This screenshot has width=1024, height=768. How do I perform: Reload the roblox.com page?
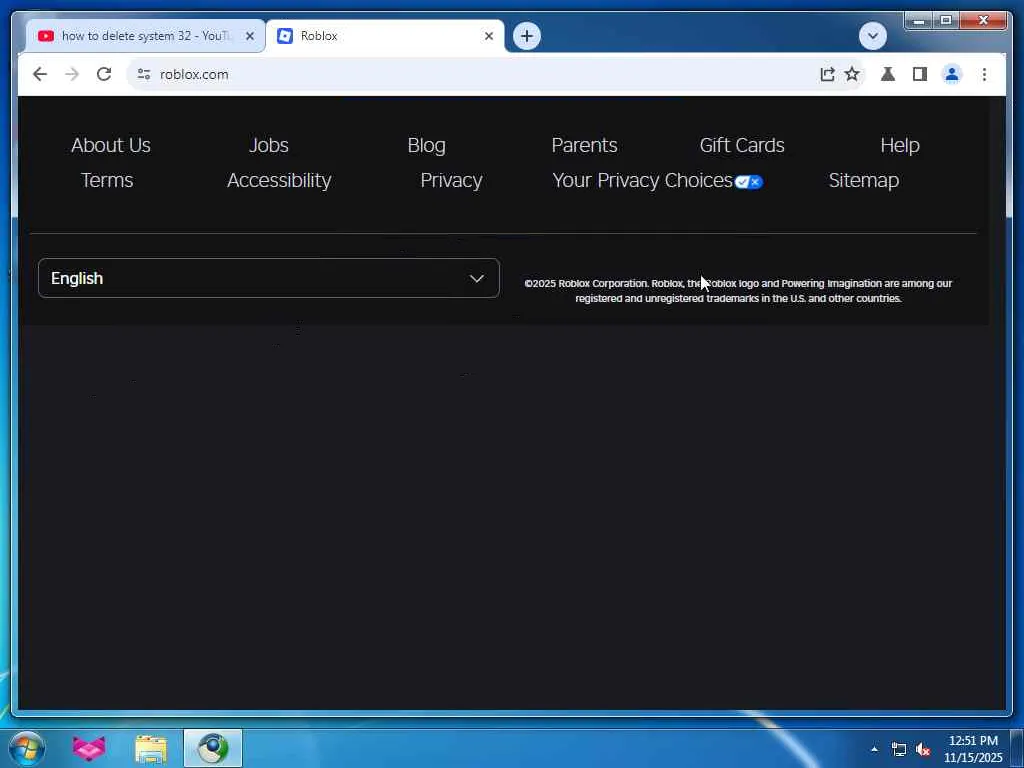click(104, 74)
